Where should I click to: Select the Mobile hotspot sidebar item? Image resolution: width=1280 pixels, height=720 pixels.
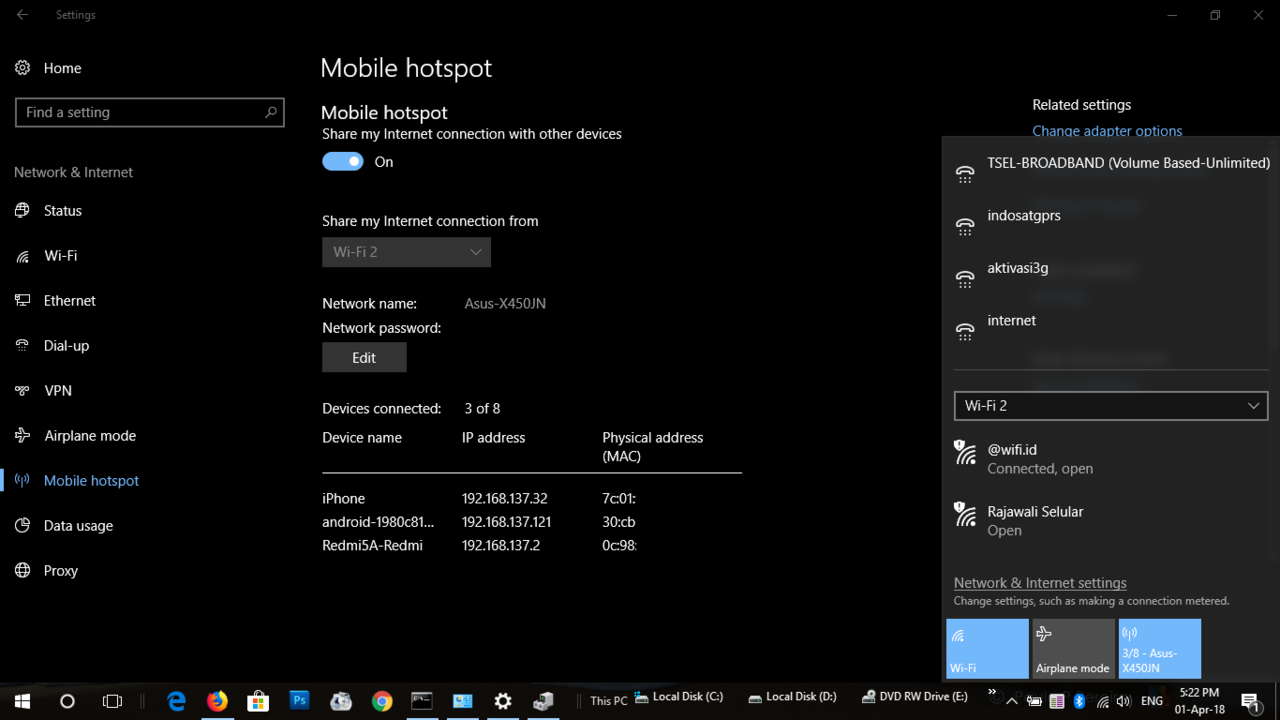[91, 481]
